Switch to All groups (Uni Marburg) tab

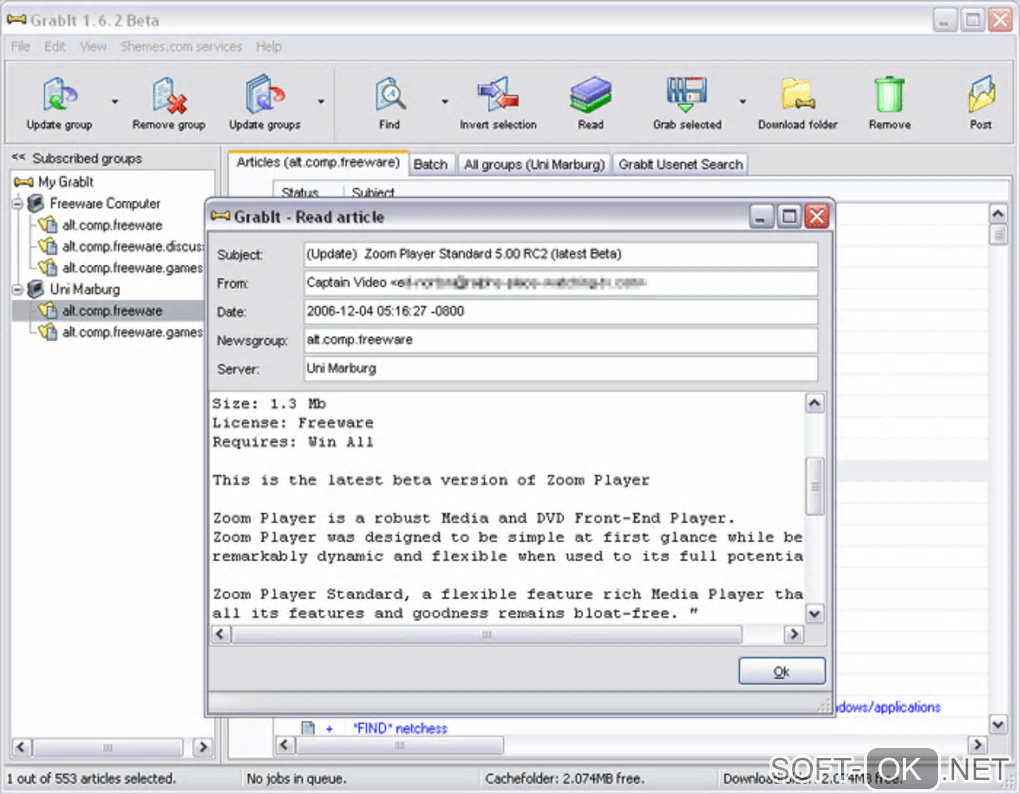(534, 165)
